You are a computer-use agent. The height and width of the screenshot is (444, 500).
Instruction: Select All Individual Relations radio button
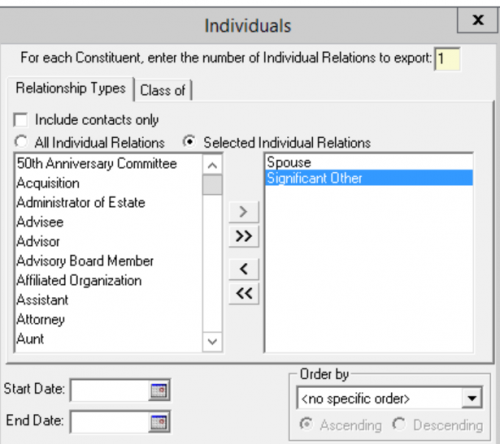pos(21,142)
